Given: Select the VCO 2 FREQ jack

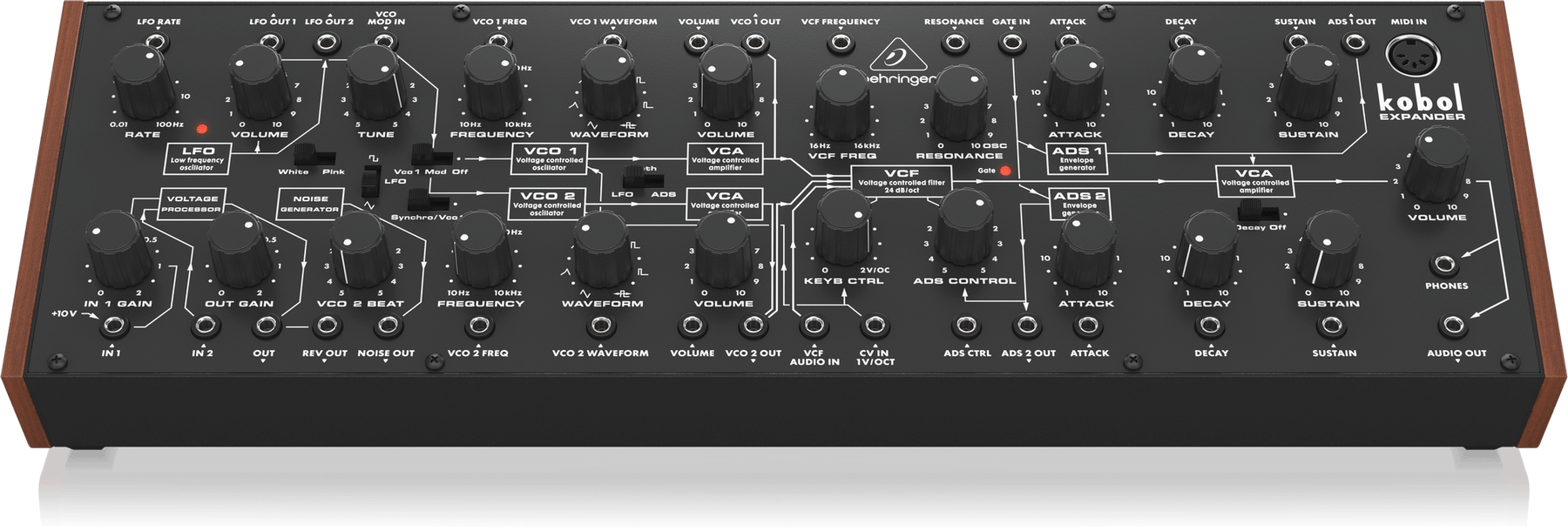Looking at the screenshot, I should click(478, 326).
